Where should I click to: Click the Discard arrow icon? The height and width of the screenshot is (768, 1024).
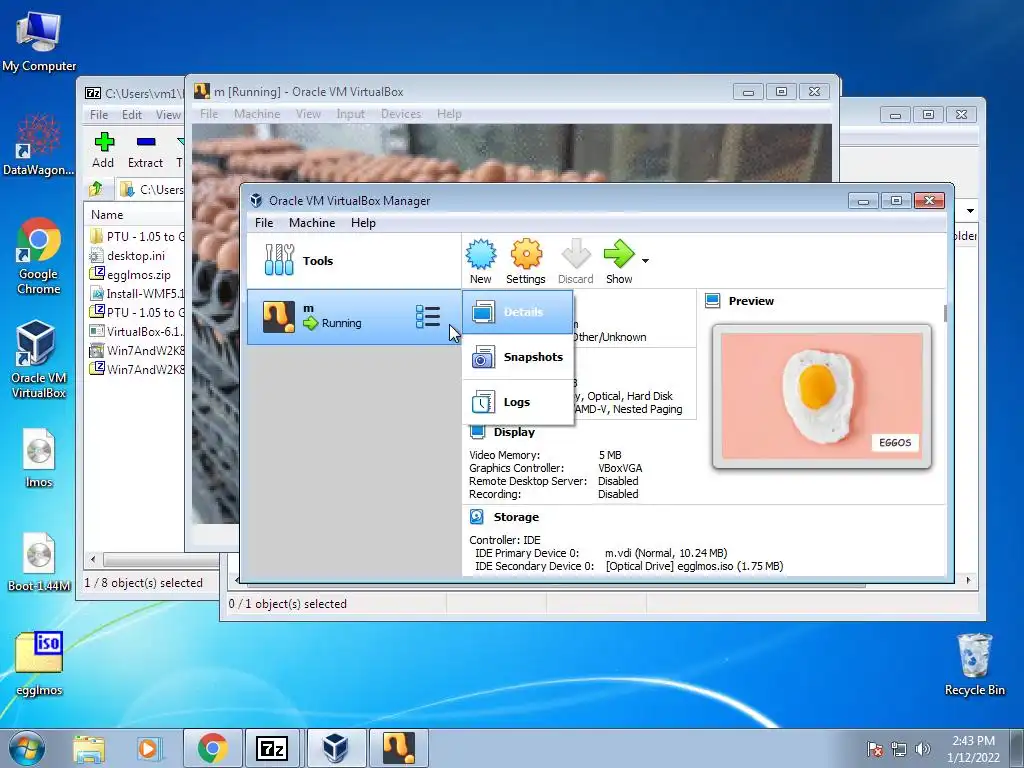coord(575,254)
